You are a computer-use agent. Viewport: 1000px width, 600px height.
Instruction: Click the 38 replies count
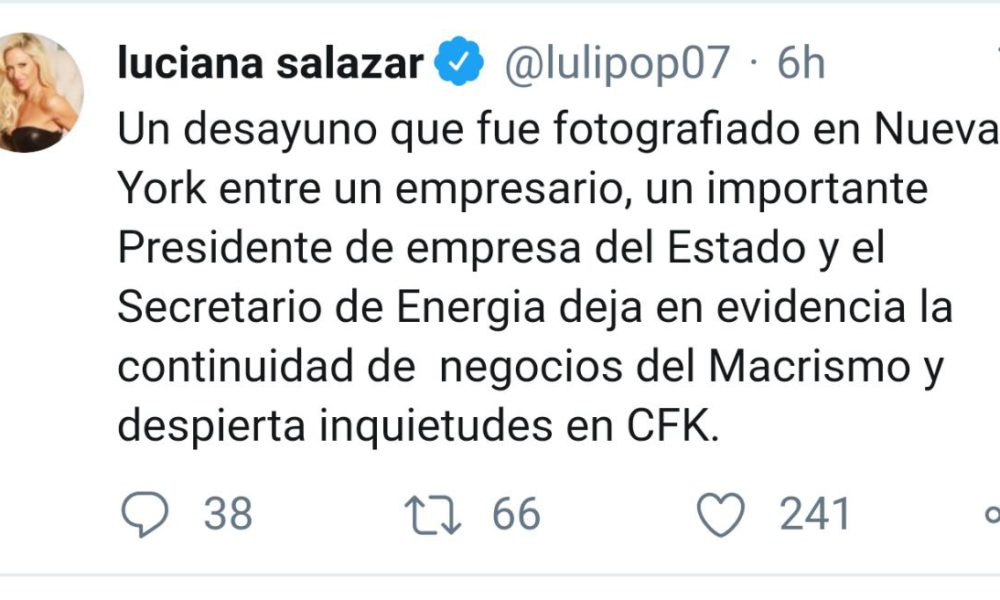point(228,513)
